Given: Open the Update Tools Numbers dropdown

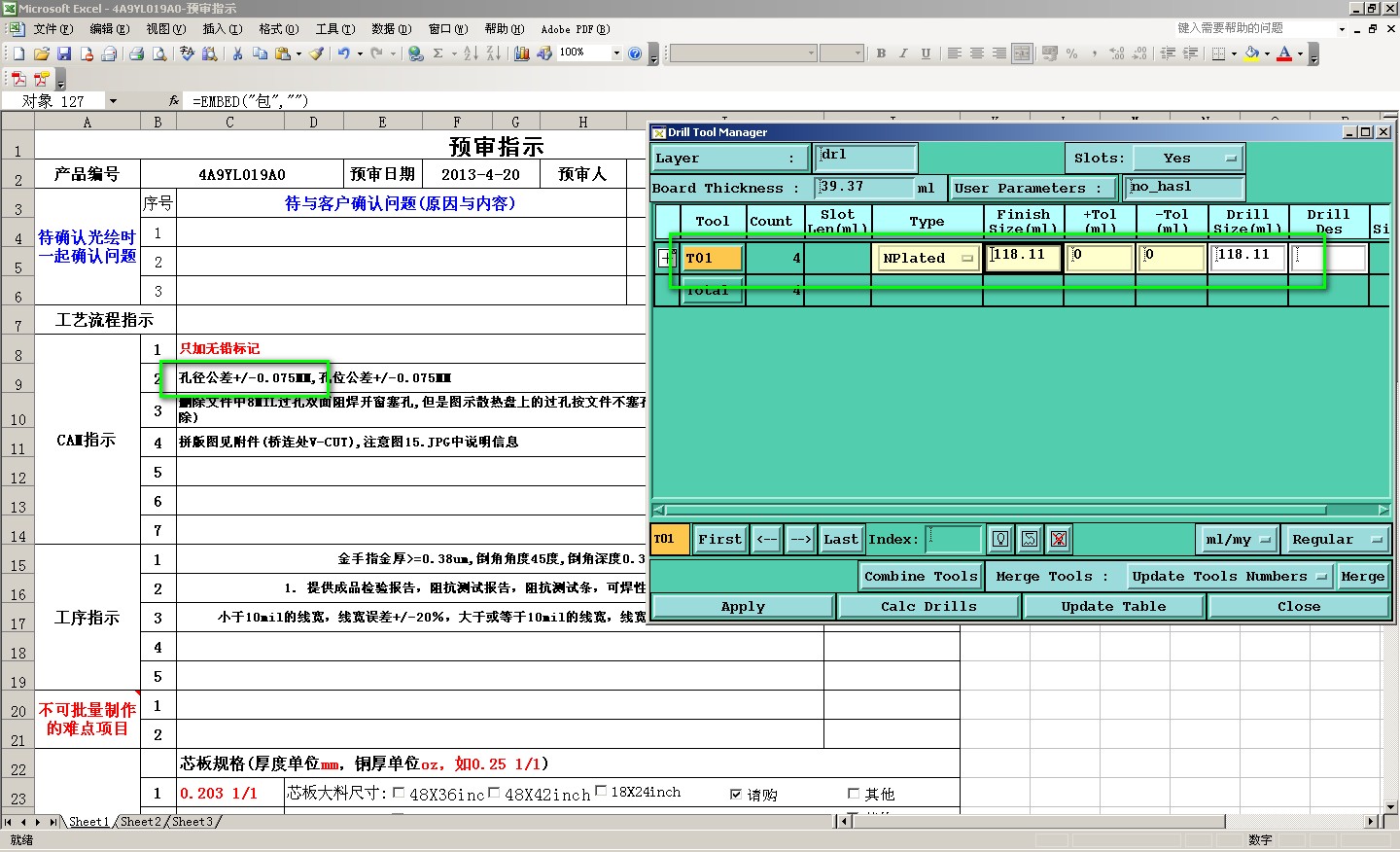Looking at the screenshot, I should tap(1229, 576).
